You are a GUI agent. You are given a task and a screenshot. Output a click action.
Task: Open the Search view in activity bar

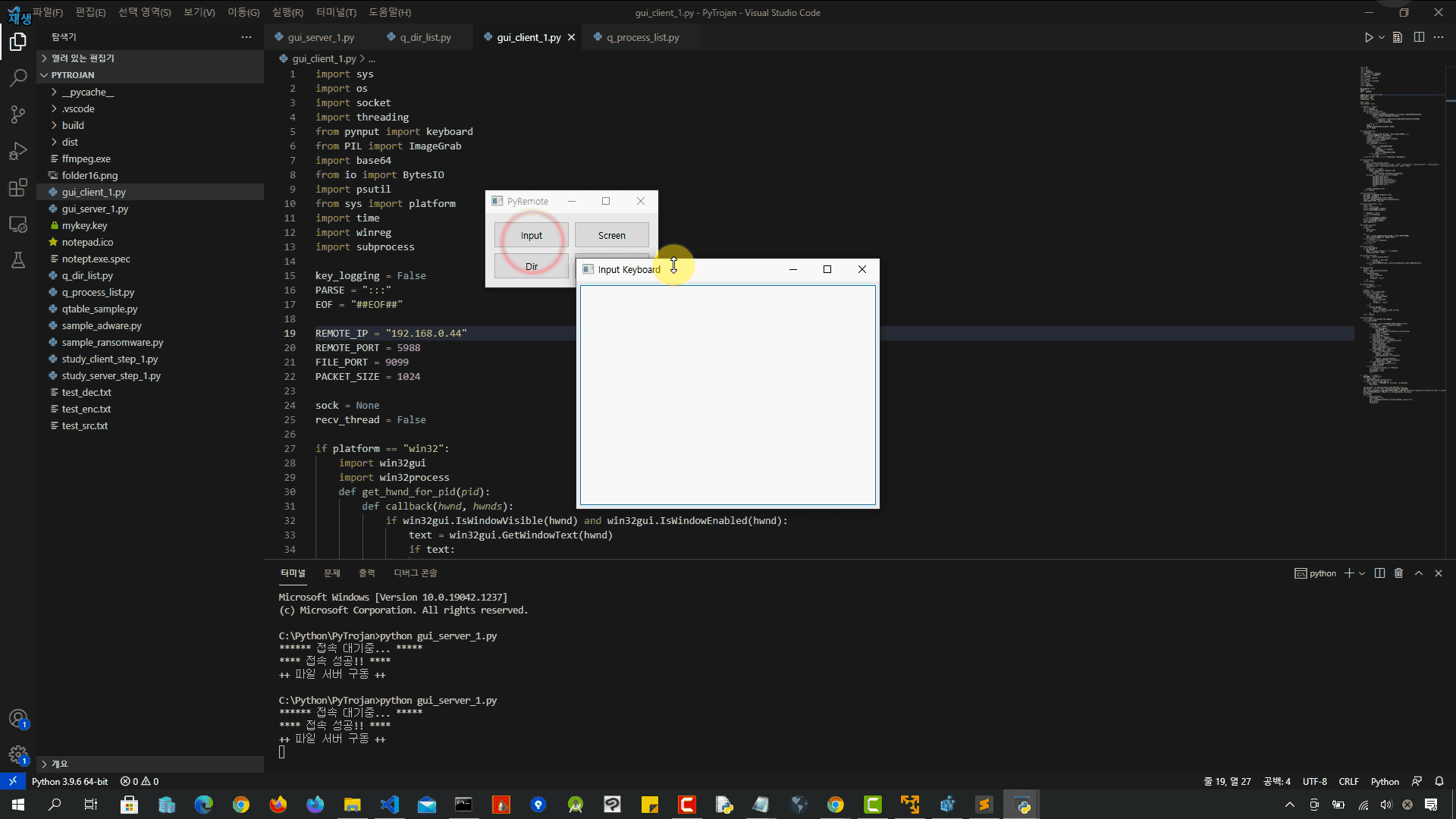tap(18, 77)
